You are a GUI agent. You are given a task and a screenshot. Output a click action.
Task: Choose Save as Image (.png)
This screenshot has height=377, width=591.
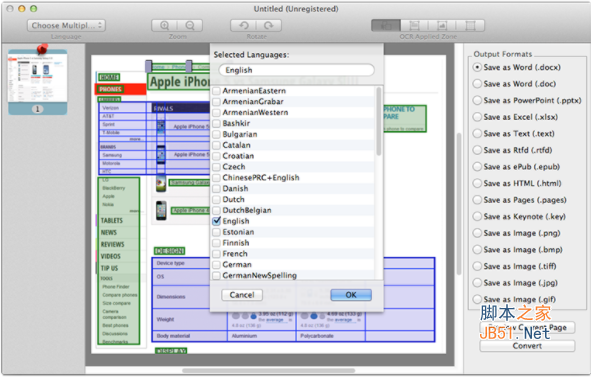click(x=477, y=233)
